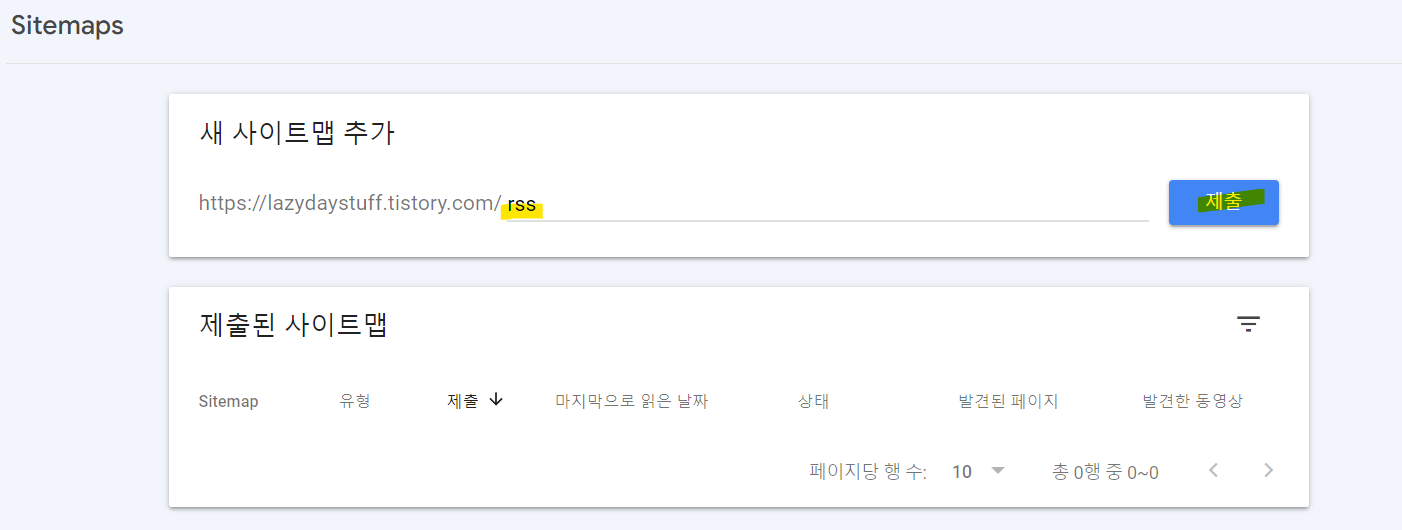Sort by 발견된 페이지 column header
1402x530 pixels.
1008,401
